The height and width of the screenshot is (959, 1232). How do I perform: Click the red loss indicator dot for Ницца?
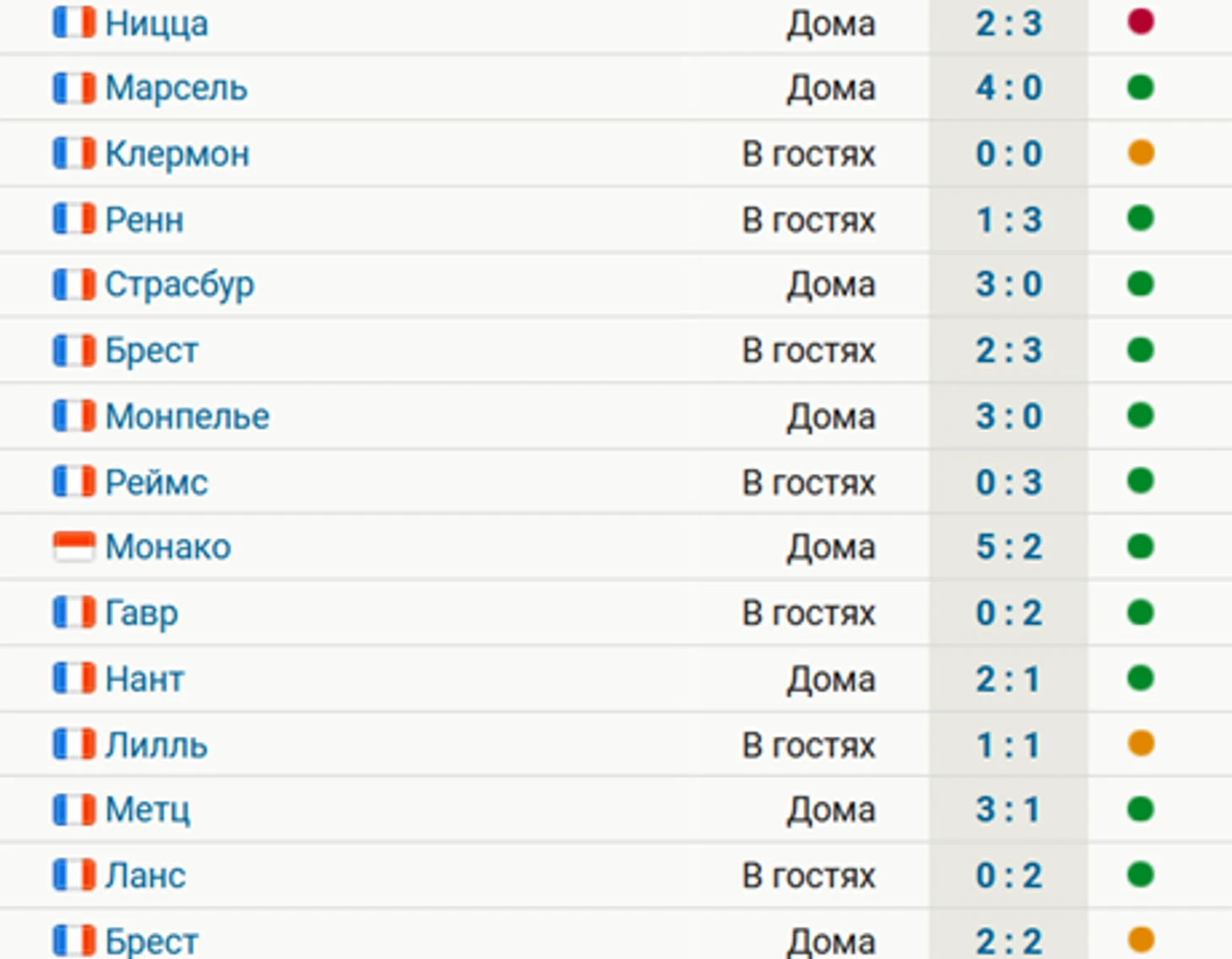[x=1140, y=22]
